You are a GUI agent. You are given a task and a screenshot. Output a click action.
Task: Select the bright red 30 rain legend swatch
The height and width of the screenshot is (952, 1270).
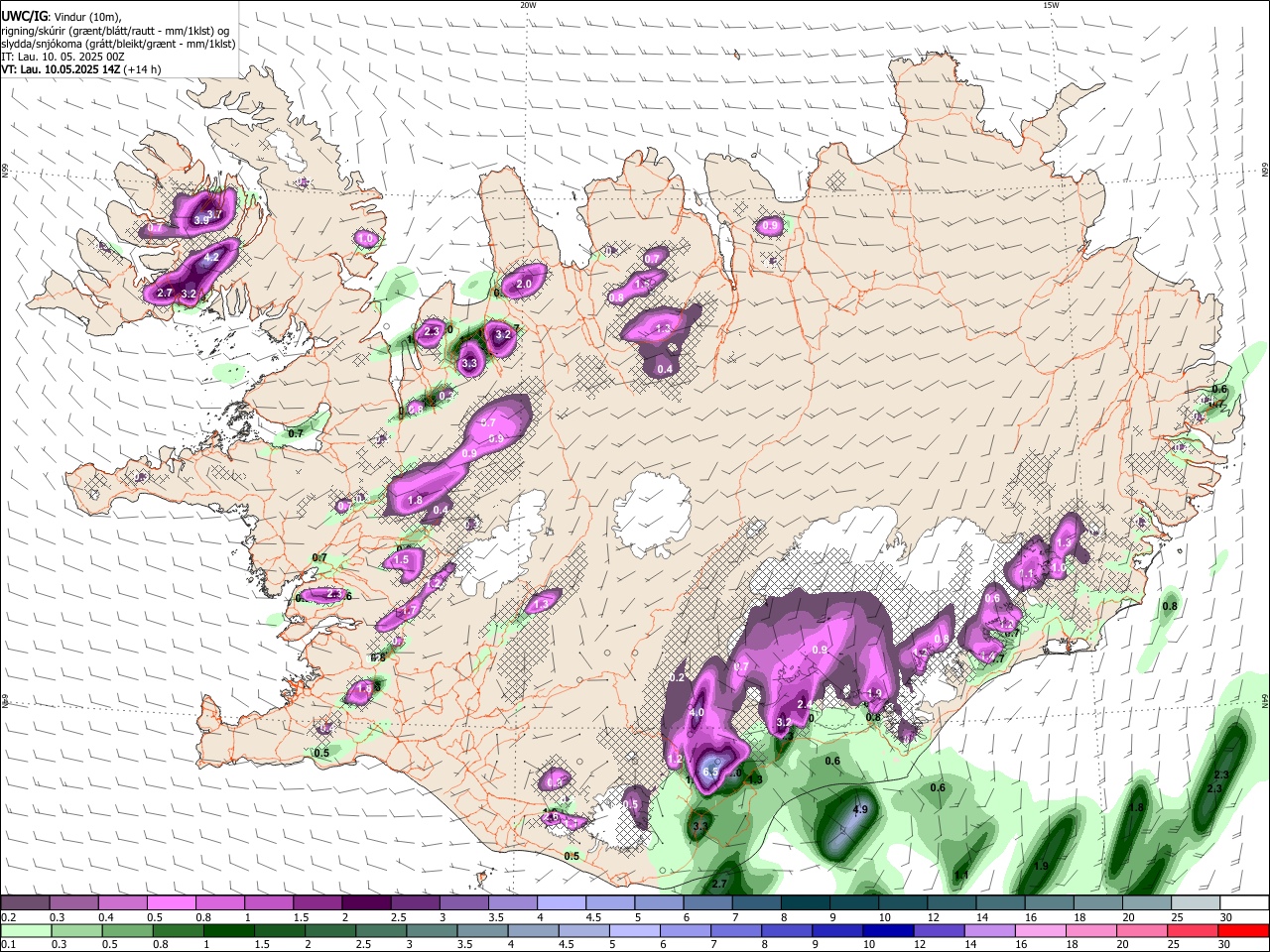pos(1244,930)
